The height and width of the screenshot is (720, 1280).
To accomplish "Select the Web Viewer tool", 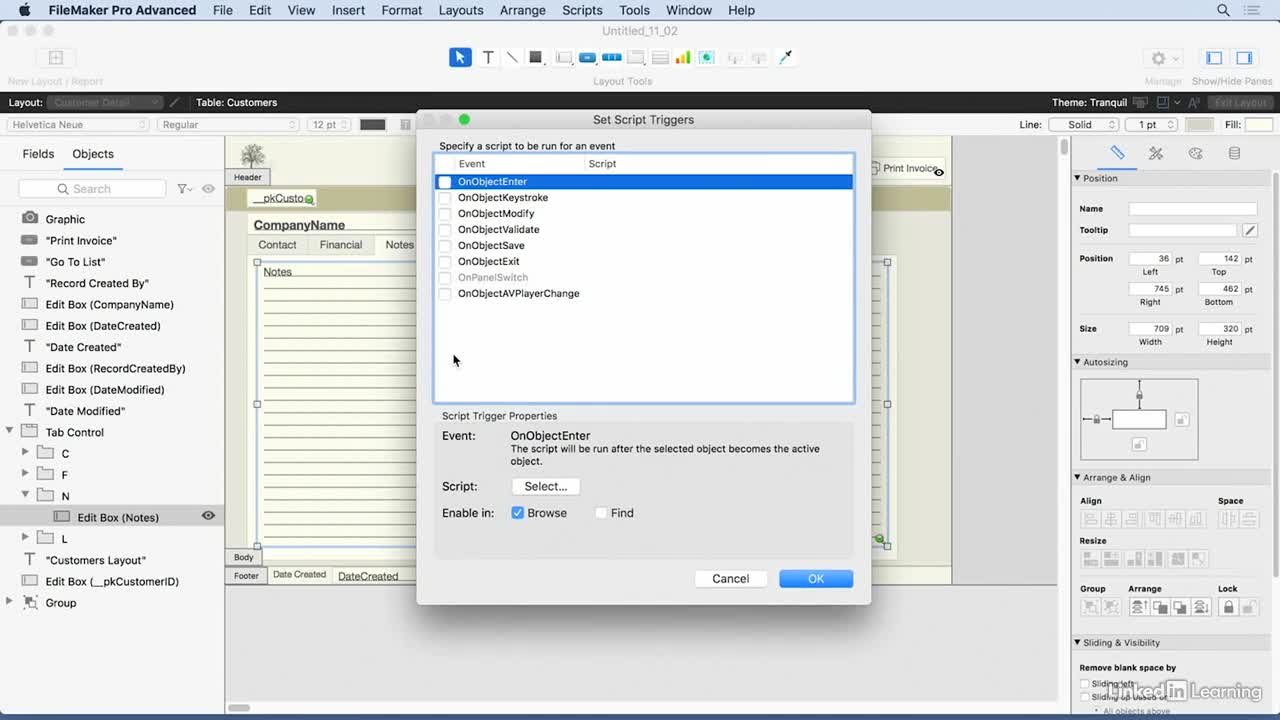I will coord(707,58).
